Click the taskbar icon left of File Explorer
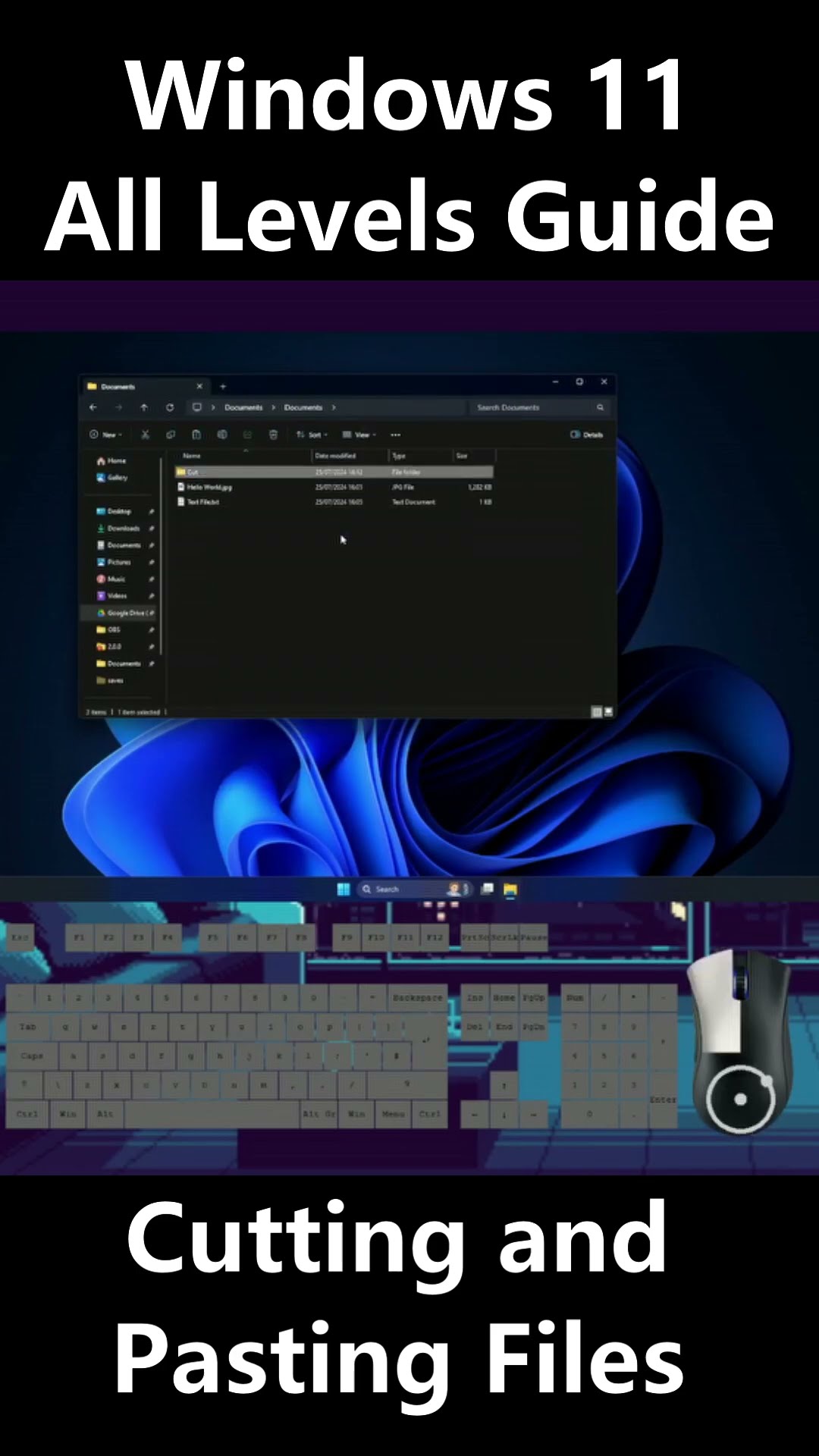The width and height of the screenshot is (819, 1456). [488, 889]
